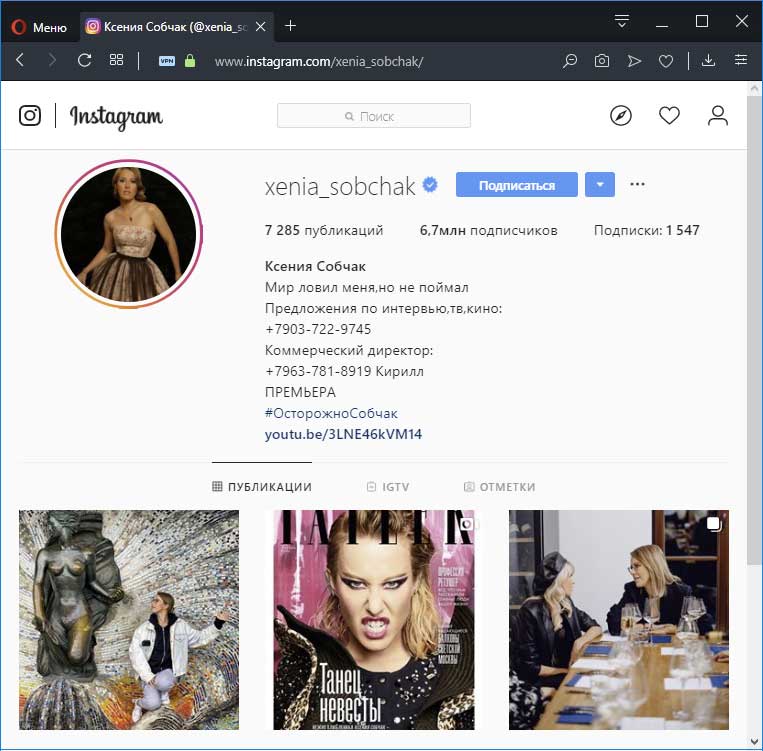This screenshot has height=751, width=763.
Task: Click the green security padlock icon
Action: [190, 60]
